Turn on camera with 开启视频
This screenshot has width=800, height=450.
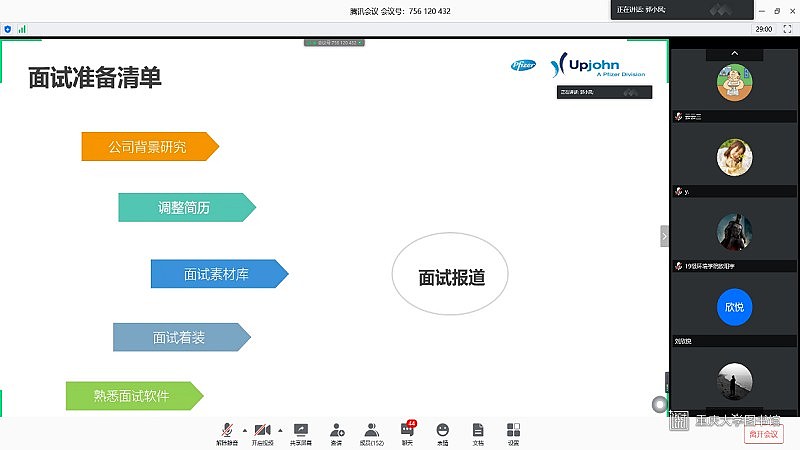262,431
